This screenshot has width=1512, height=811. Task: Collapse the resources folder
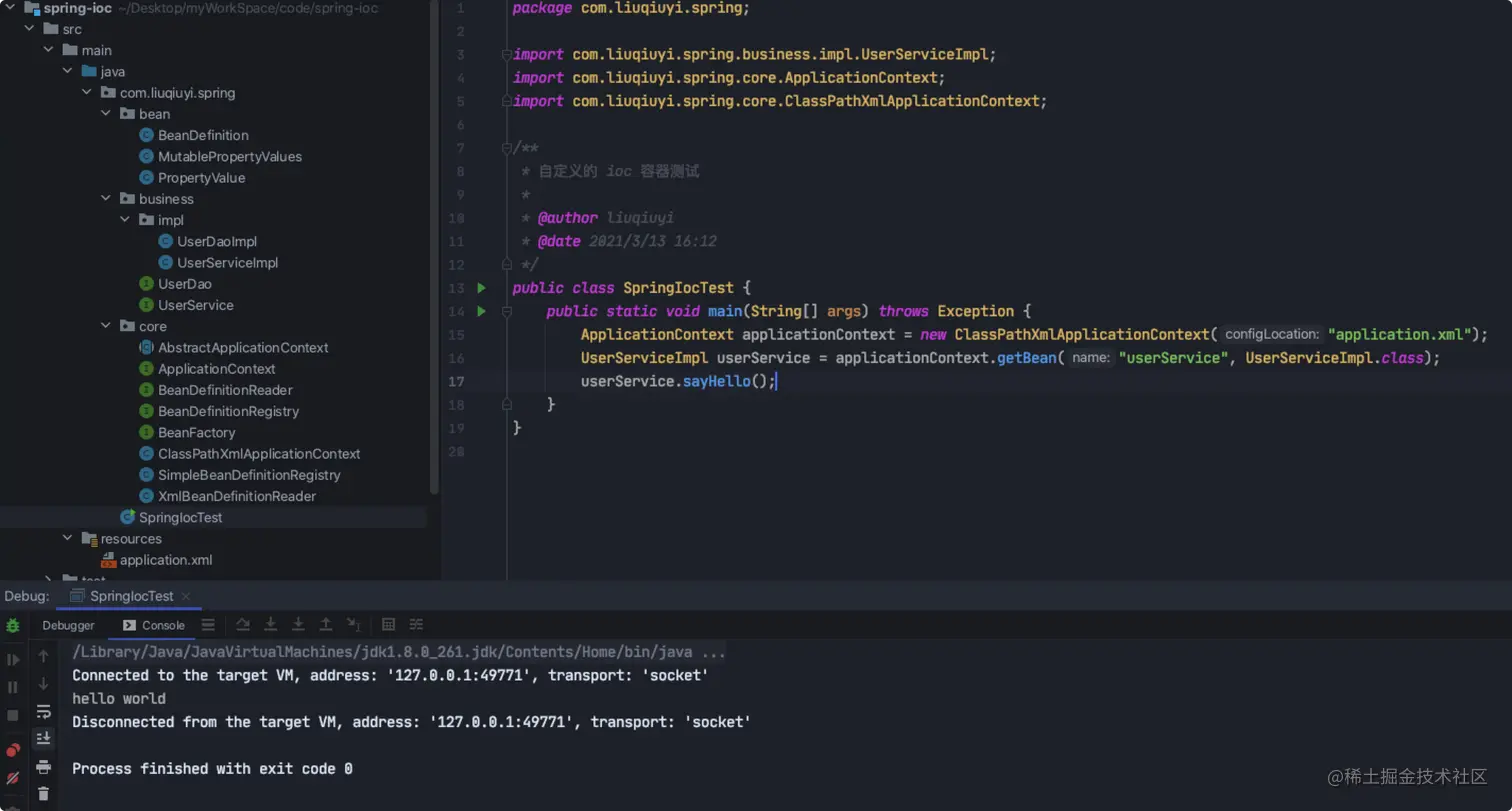coord(67,538)
